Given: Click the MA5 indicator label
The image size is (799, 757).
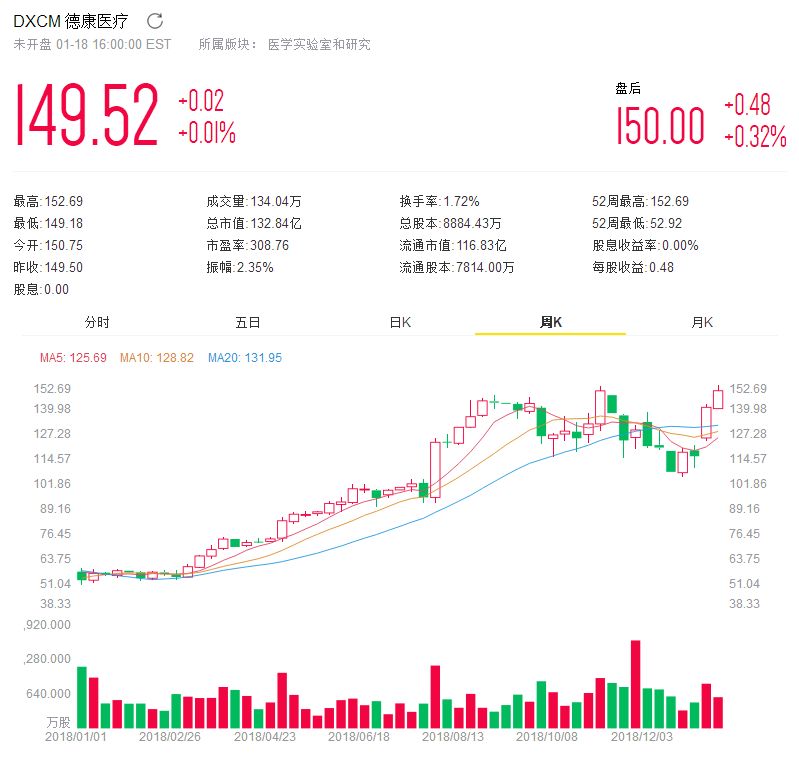Looking at the screenshot, I should pos(73,357).
